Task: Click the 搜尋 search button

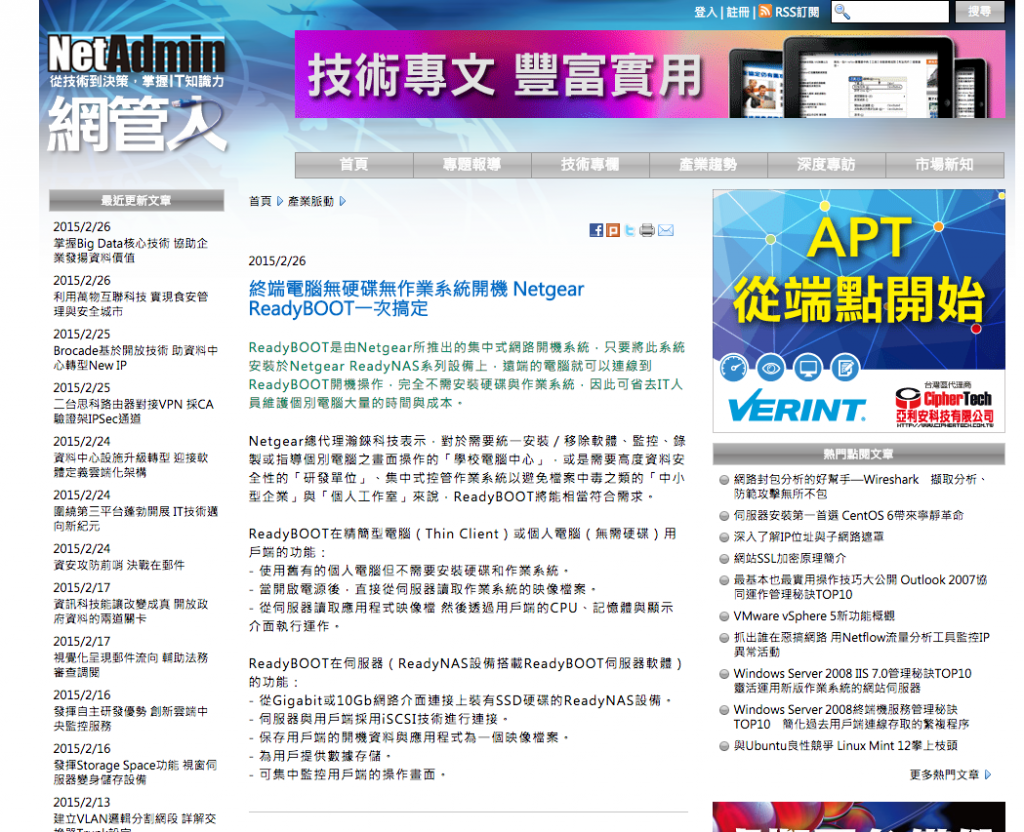Action: [x=979, y=11]
